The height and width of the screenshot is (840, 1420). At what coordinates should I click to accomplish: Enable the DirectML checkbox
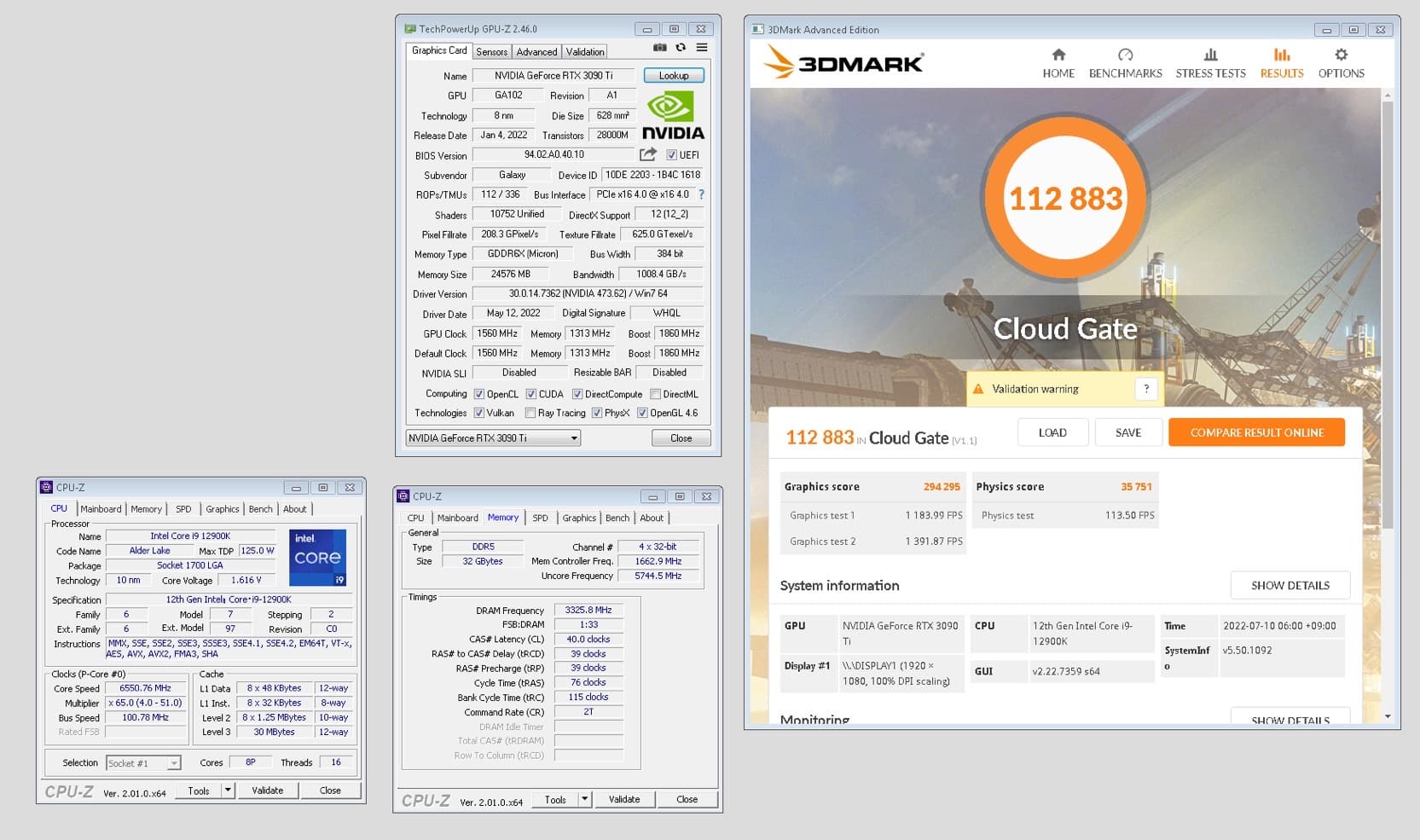(x=655, y=395)
